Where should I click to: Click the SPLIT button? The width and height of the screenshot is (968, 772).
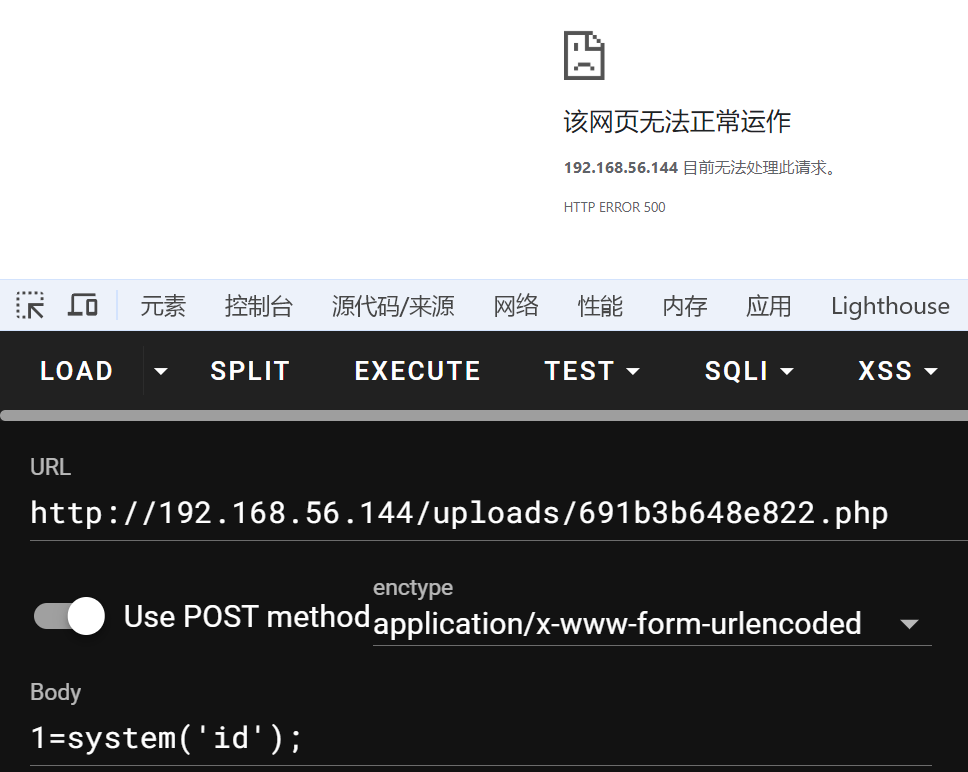click(x=250, y=371)
